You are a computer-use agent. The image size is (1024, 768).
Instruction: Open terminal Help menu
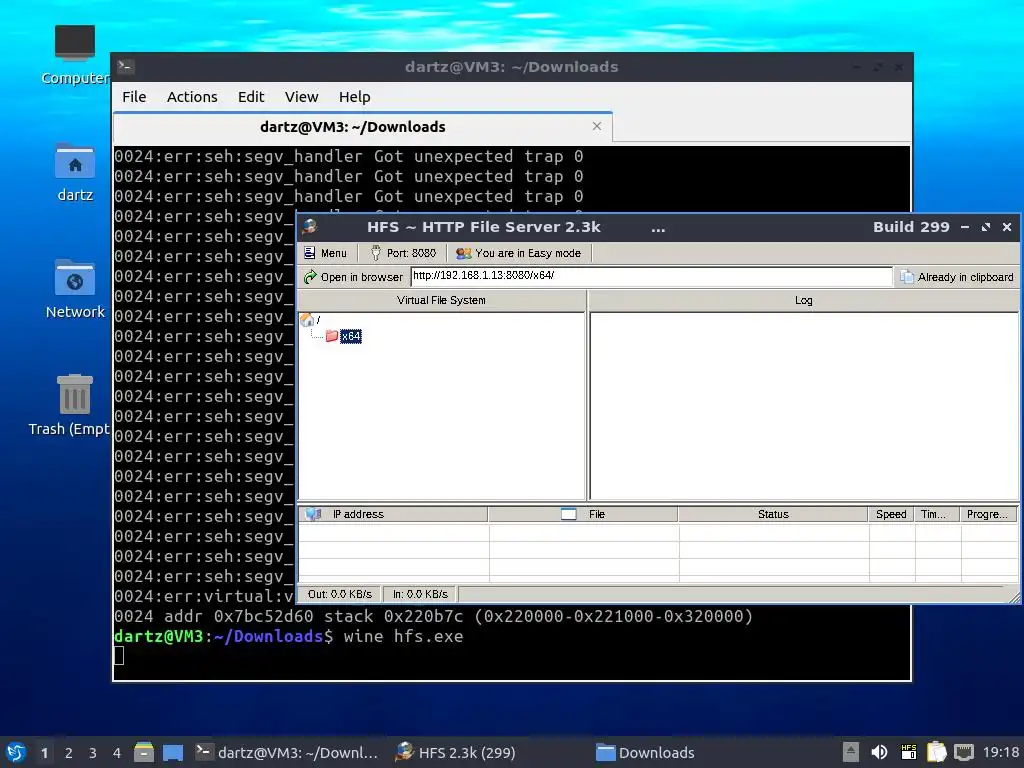(x=355, y=97)
